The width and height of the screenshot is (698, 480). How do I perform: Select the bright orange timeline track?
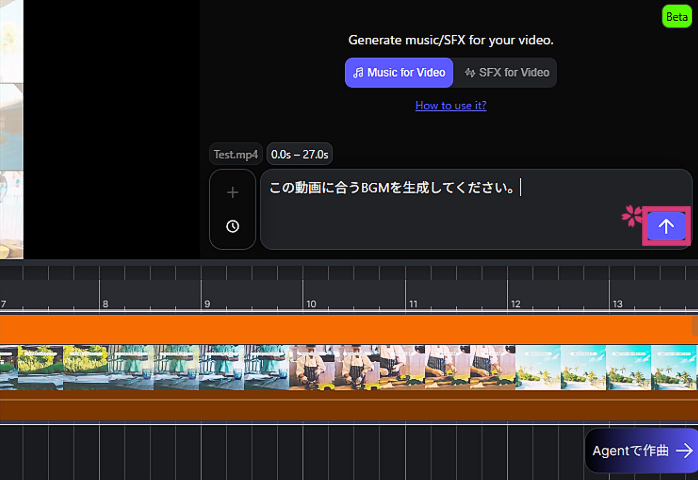349,329
